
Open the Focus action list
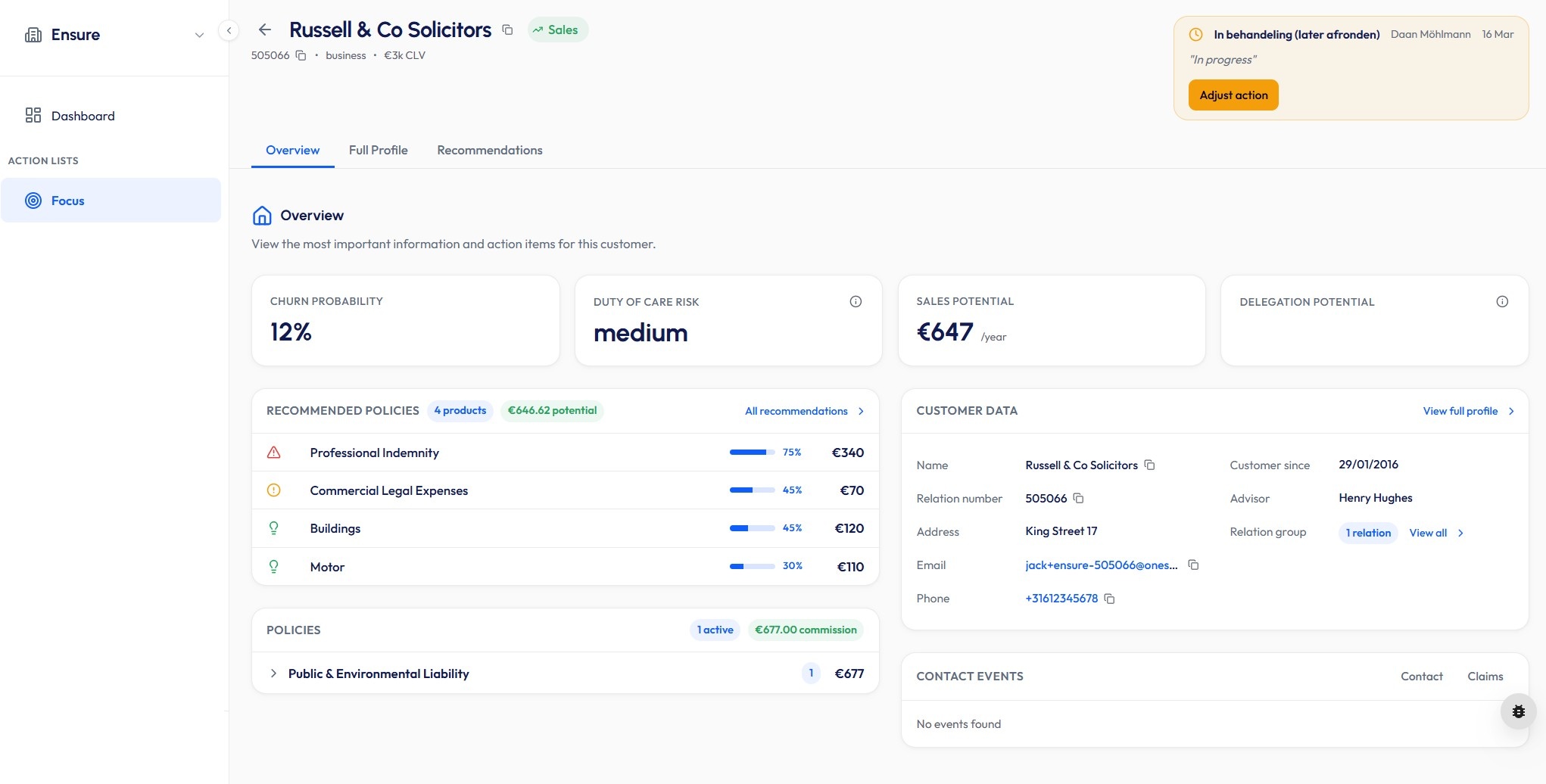[68, 201]
